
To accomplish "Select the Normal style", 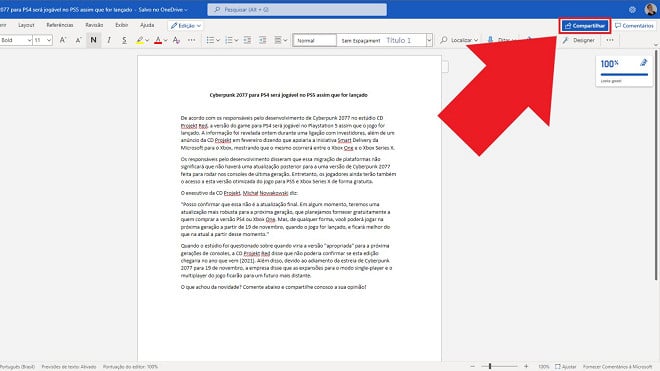I will (315, 40).
